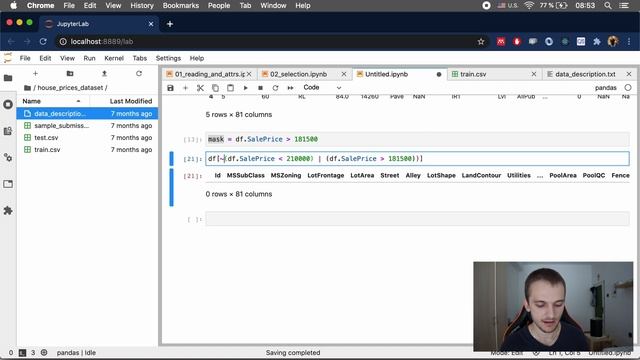The width and height of the screenshot is (640, 360).
Task: Open the JupyterLab Kernel menu
Action: click(x=114, y=58)
